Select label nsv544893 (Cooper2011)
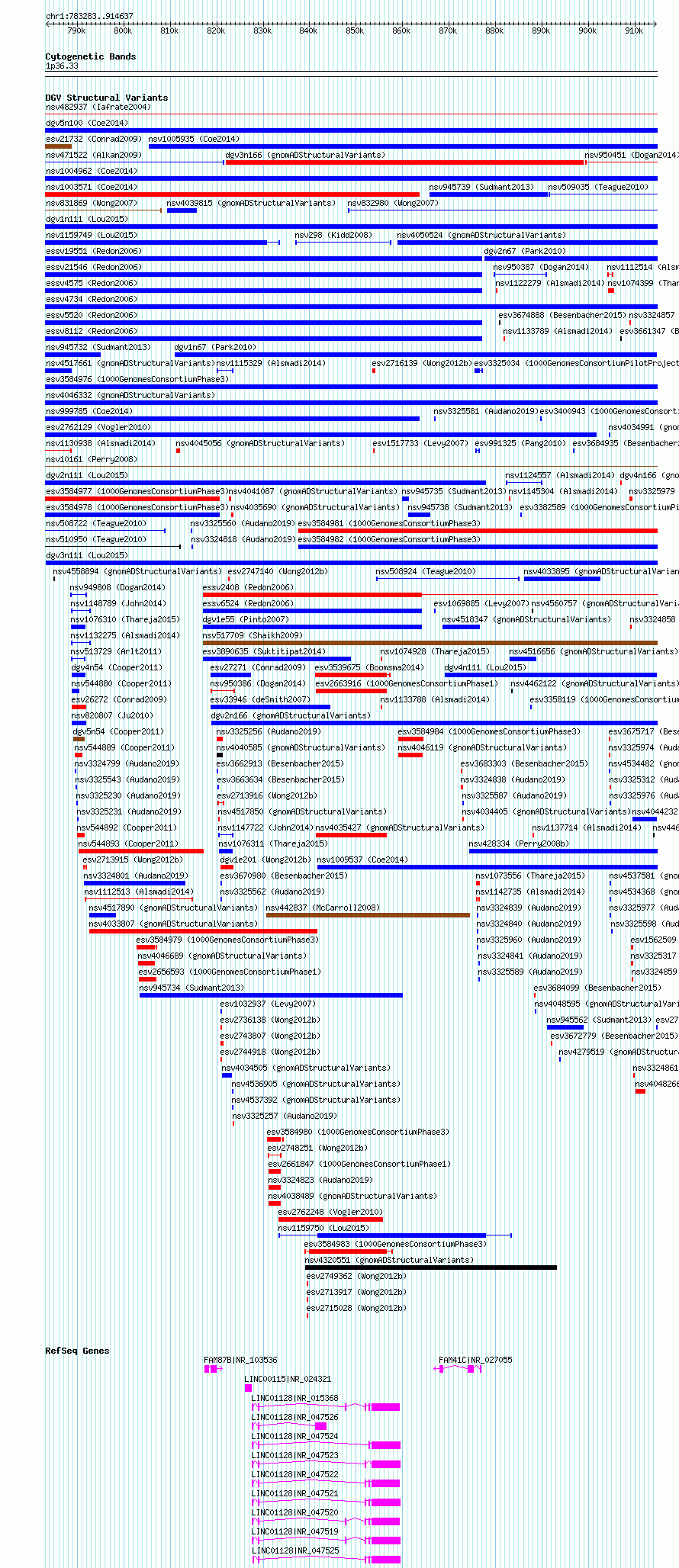Viewport: 679px width, 1568px height. tap(128, 843)
